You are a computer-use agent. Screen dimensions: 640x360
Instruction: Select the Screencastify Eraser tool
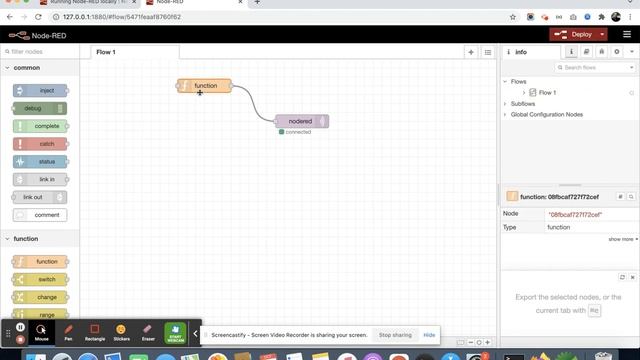[148, 333]
